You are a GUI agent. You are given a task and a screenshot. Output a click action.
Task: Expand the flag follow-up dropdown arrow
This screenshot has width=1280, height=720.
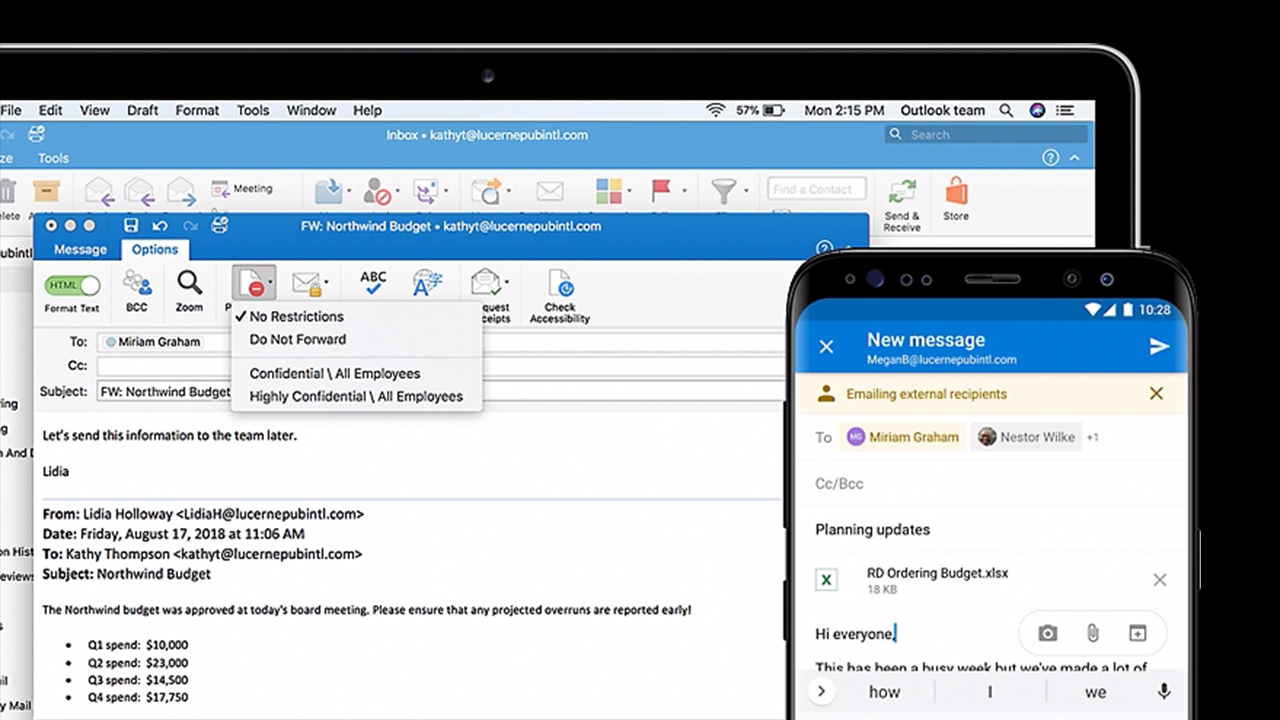tap(684, 190)
